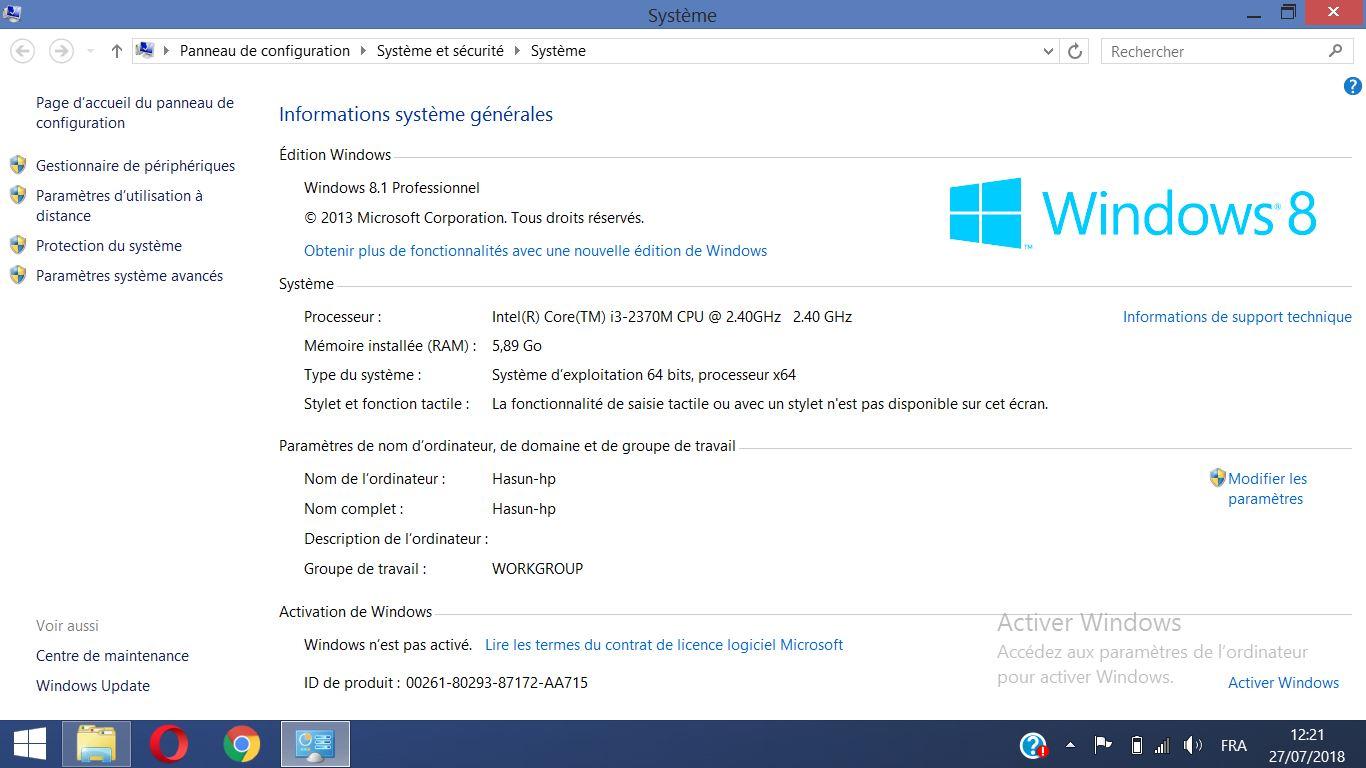The width and height of the screenshot is (1366, 768).
Task: Click shield icon beside Paramètres système avancés
Action: [x=17, y=274]
